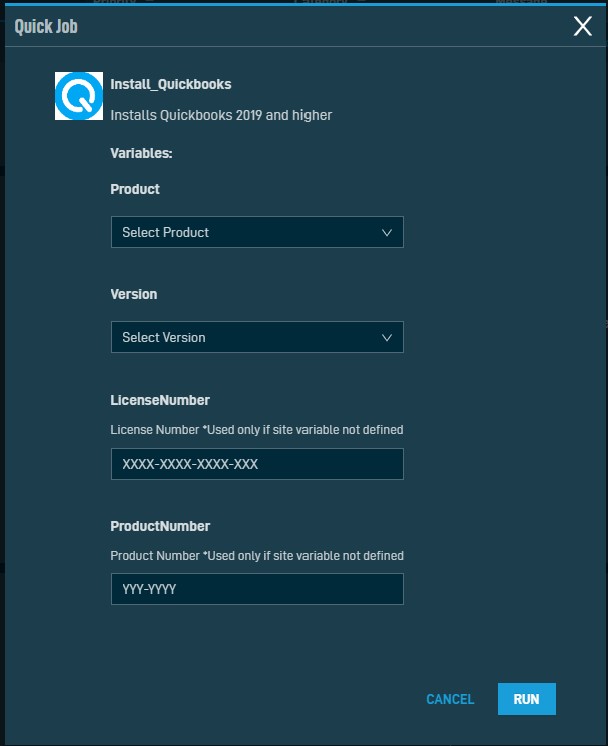The image size is (608, 746).
Task: Close the Quick Job dialog
Action: (582, 26)
